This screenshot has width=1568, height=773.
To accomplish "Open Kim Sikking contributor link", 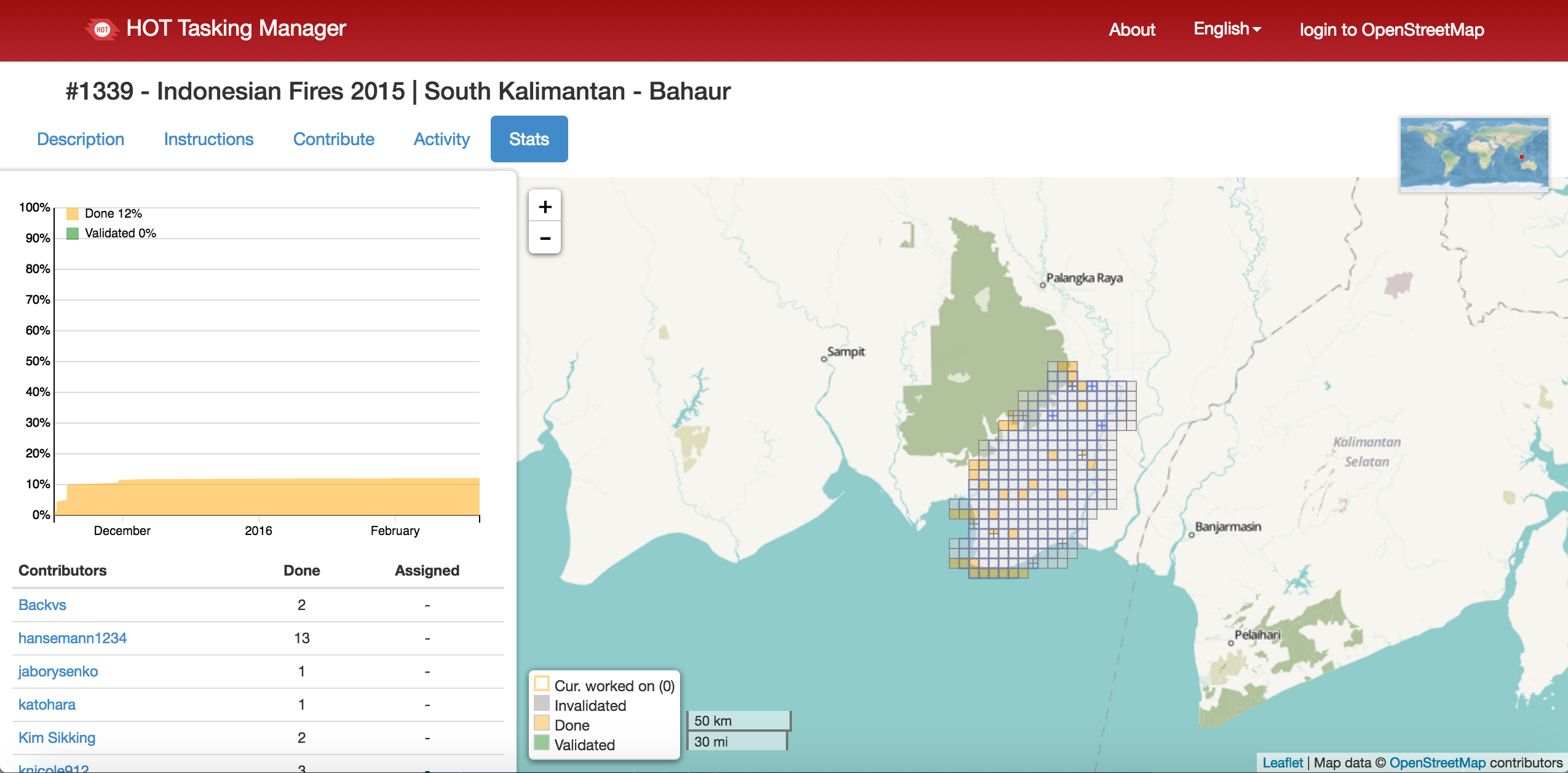I will click(57, 737).
